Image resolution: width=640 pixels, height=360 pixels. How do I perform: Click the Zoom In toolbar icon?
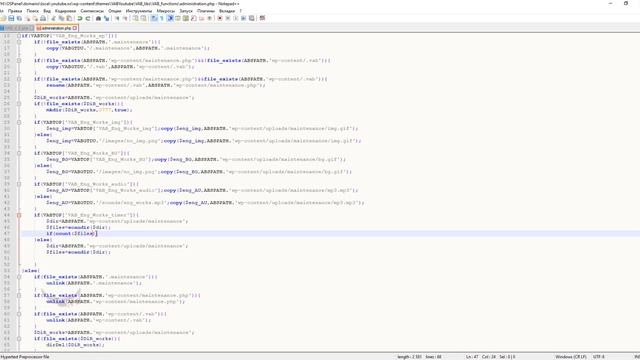point(117,18)
